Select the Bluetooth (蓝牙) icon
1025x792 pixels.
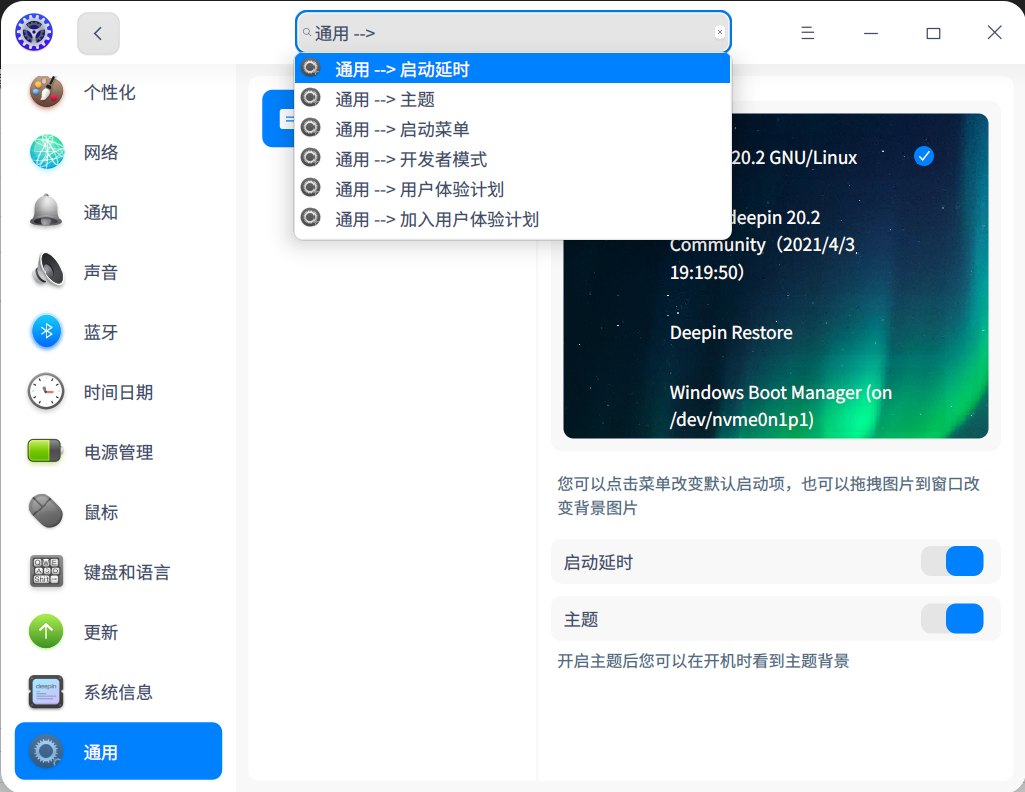(47, 331)
